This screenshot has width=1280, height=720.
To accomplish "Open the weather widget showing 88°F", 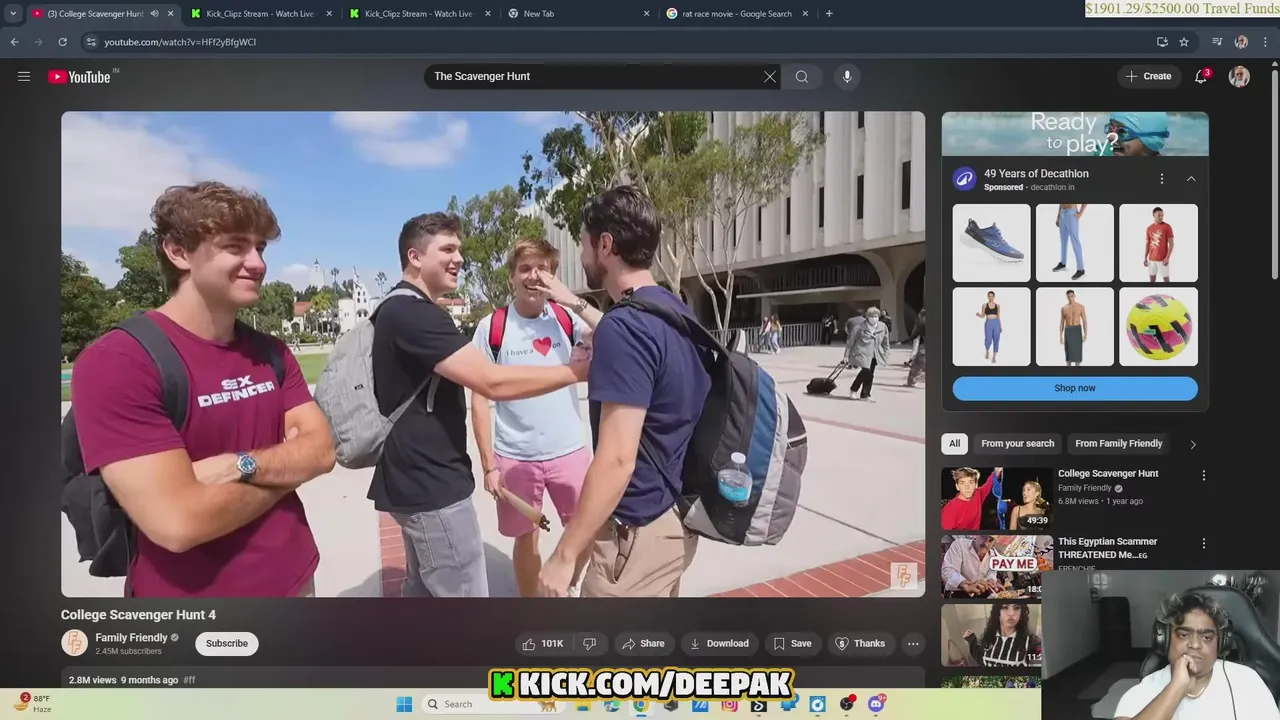I will tap(32, 703).
